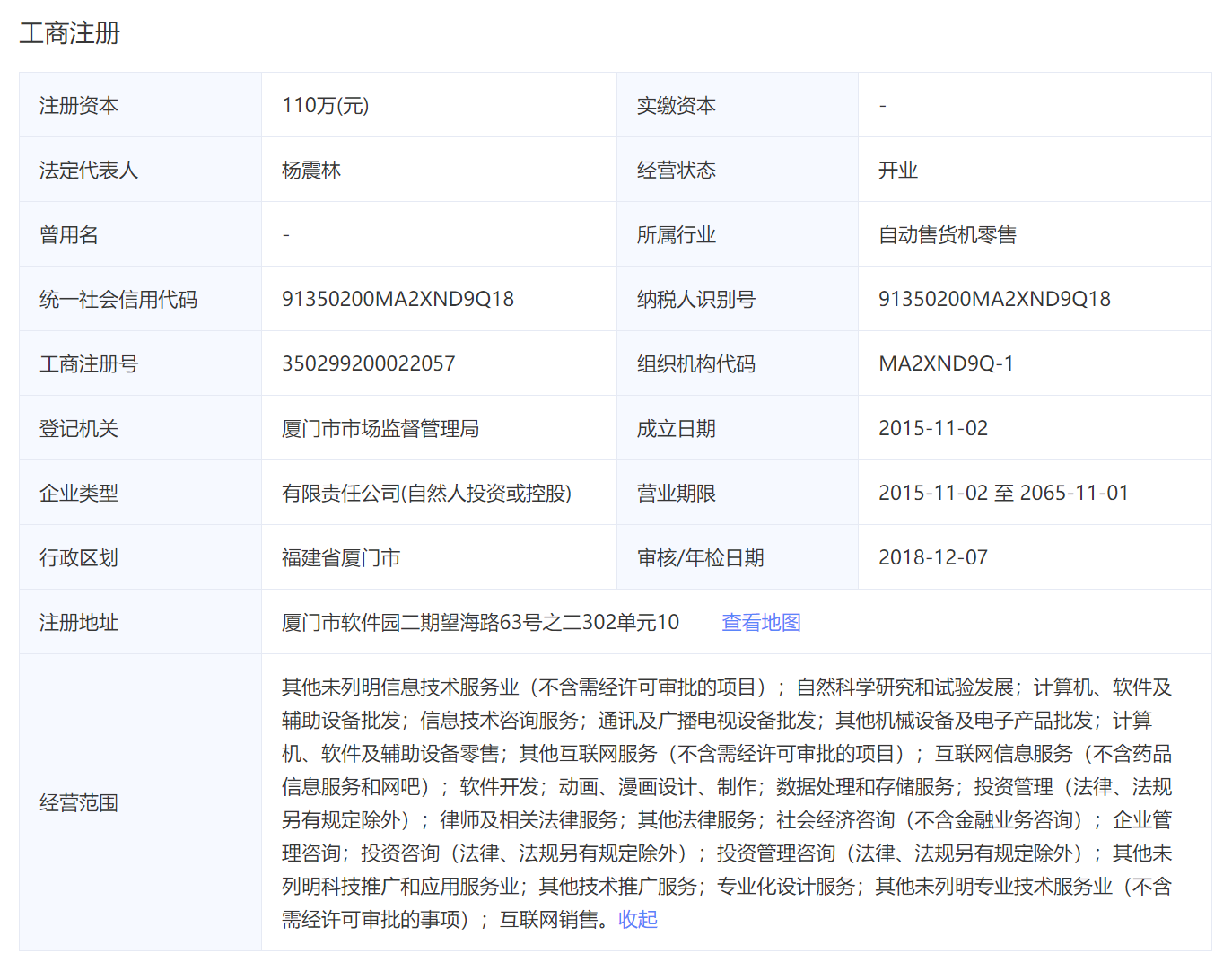Click the 曾用名 row label
The width and height of the screenshot is (1232, 980).
tap(69, 234)
